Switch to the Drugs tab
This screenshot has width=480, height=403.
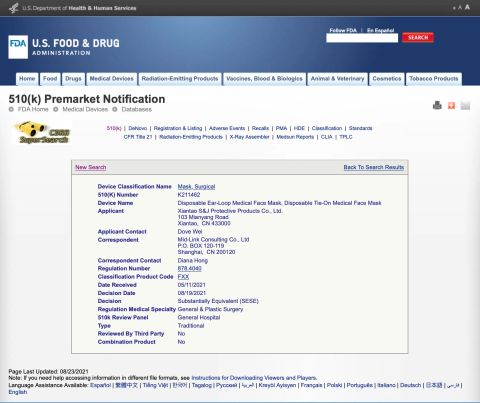click(x=73, y=79)
